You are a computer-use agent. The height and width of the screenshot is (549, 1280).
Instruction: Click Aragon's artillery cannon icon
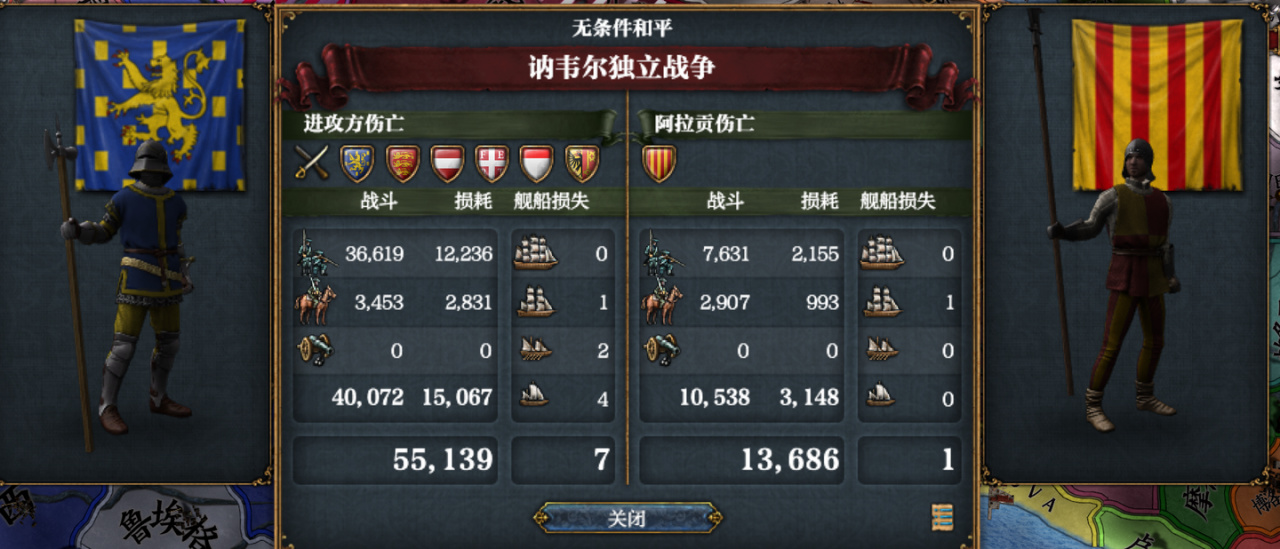coord(662,350)
